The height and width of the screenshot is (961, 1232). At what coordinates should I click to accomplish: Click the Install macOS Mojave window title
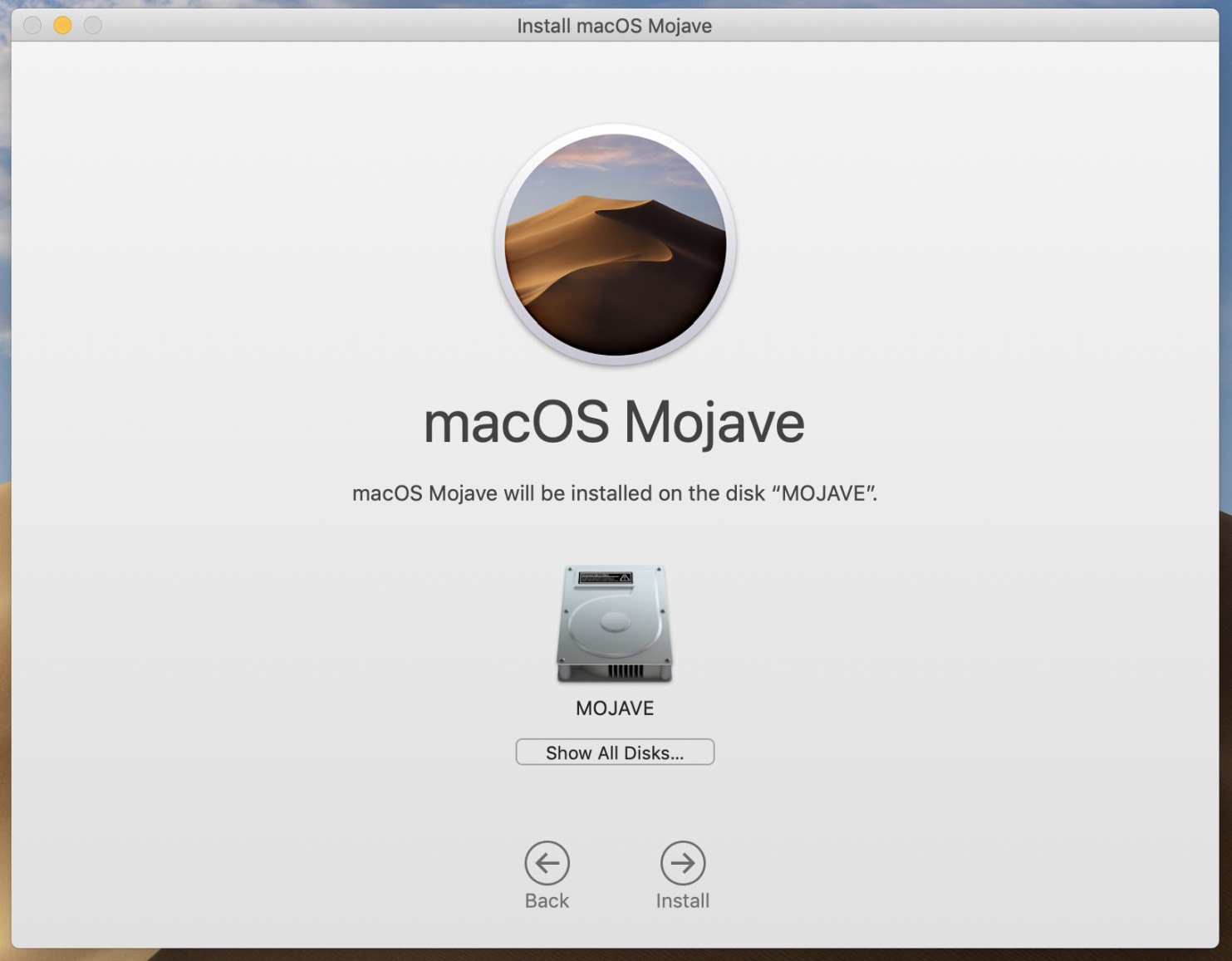pyautogui.click(x=615, y=26)
